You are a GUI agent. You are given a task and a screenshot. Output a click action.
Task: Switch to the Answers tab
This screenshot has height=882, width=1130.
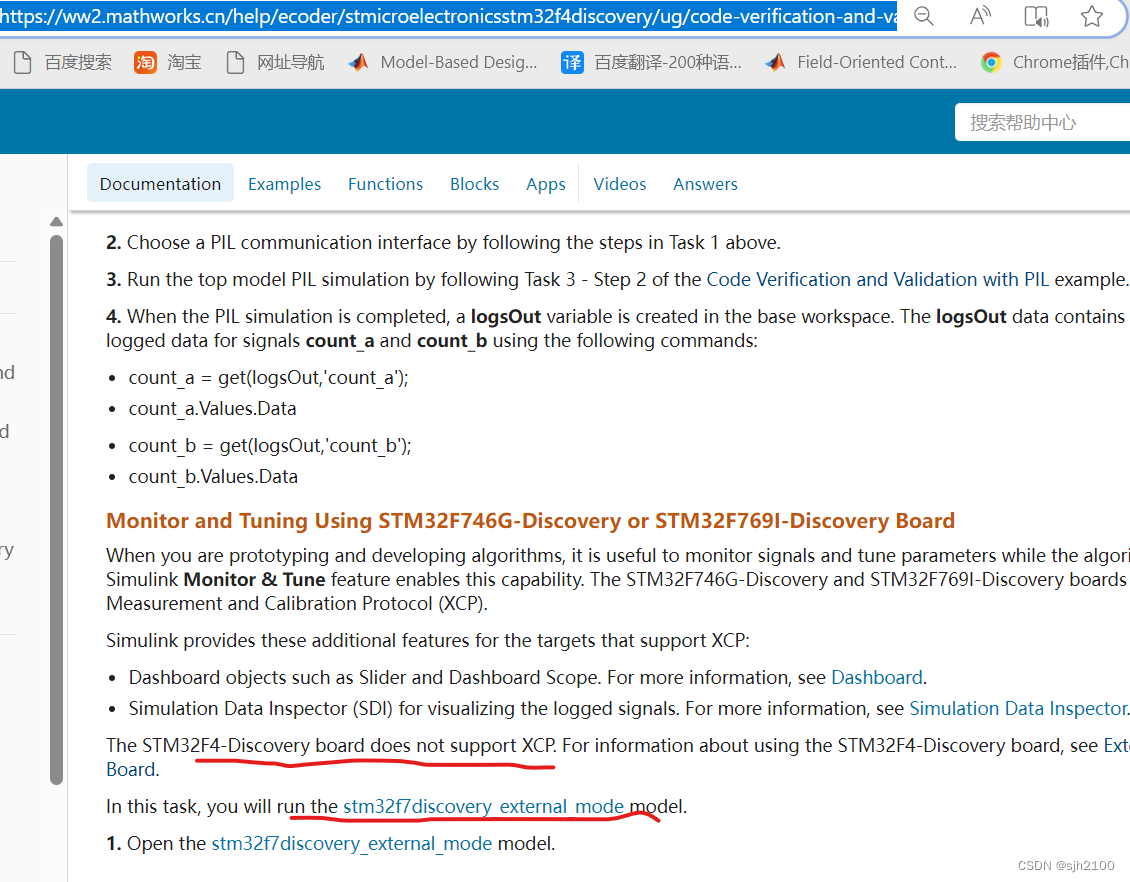(x=706, y=184)
